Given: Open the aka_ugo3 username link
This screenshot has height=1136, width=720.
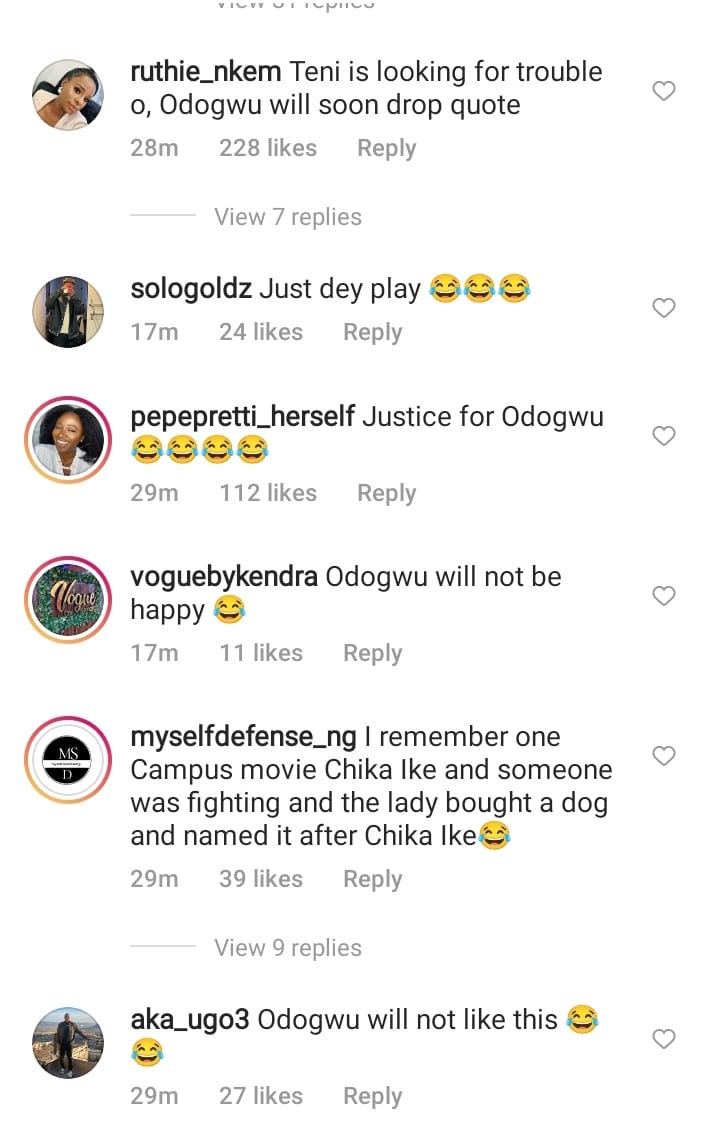Looking at the screenshot, I should tap(190, 1020).
